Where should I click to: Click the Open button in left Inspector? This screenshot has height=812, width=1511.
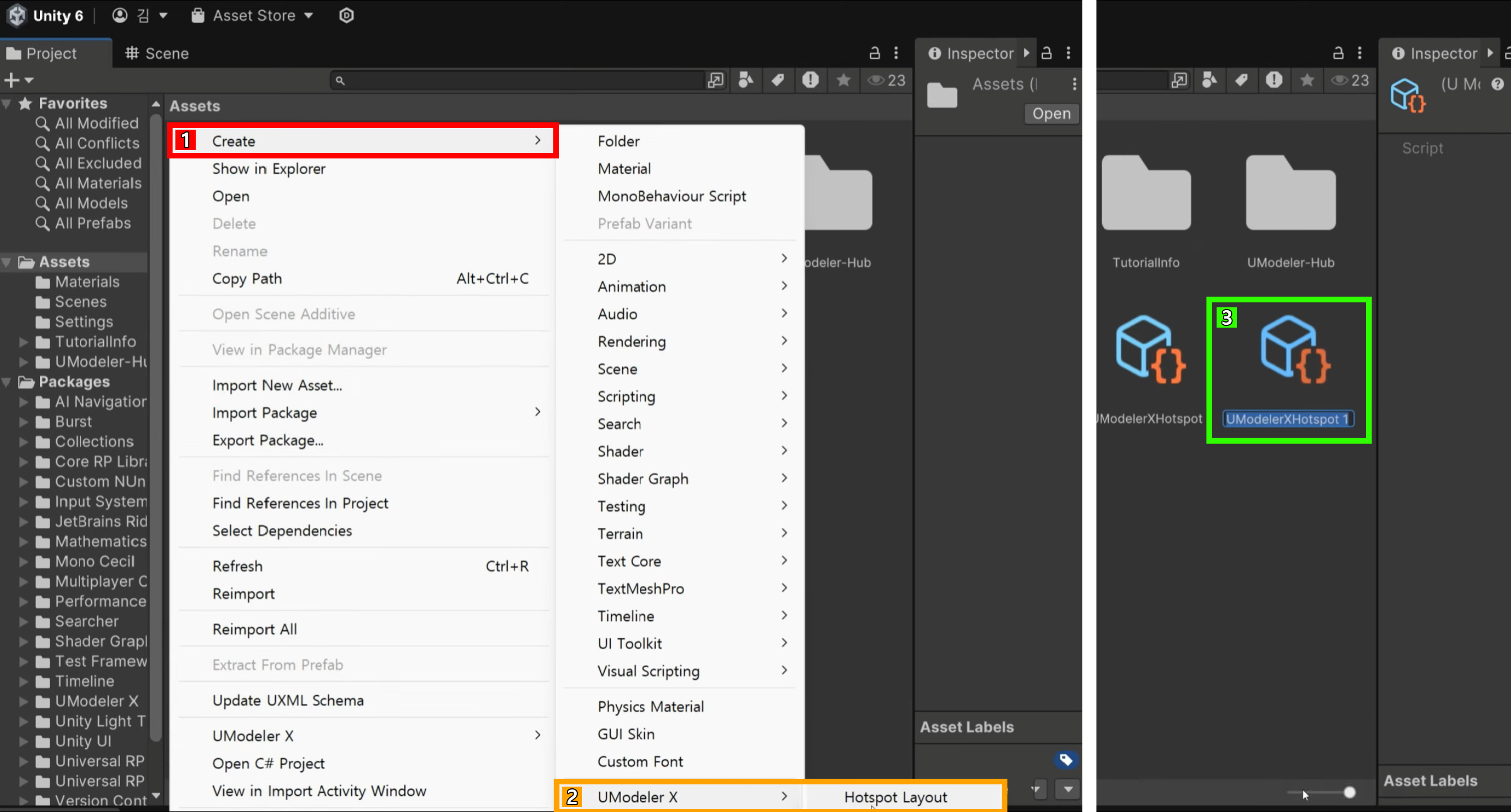[1051, 113]
